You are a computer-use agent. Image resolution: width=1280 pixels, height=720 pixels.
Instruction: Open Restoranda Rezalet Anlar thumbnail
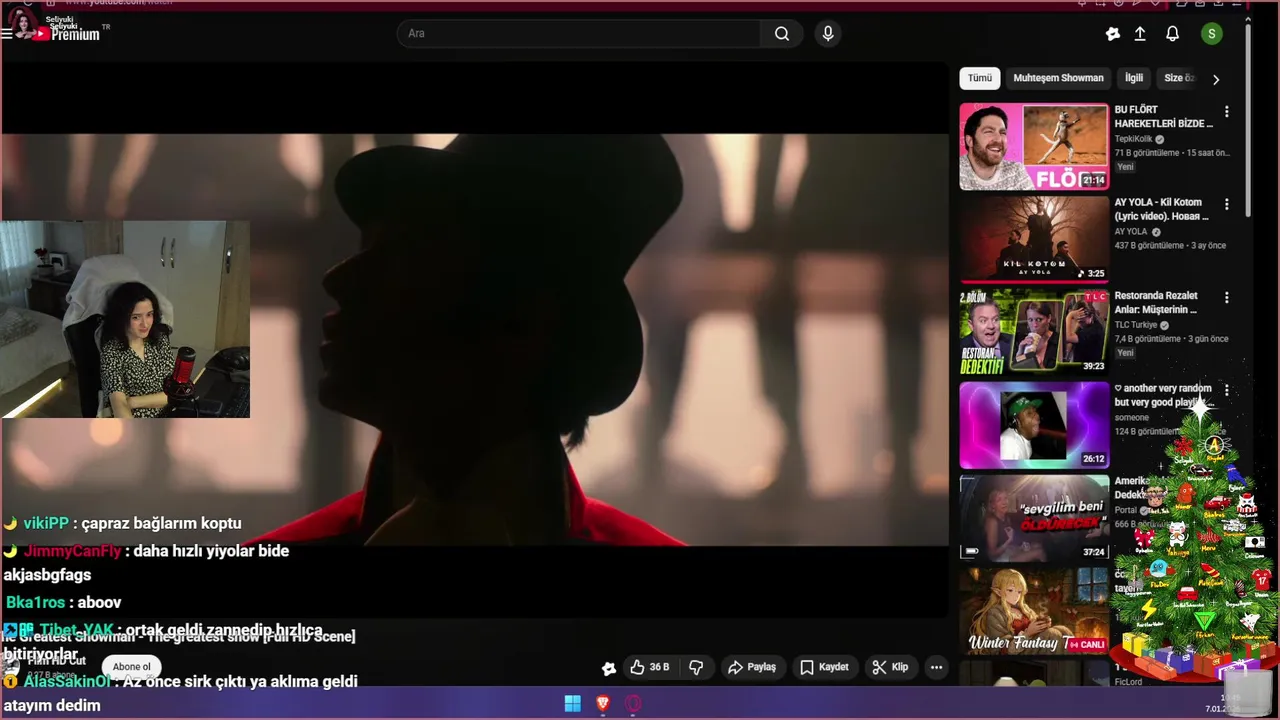click(1034, 332)
